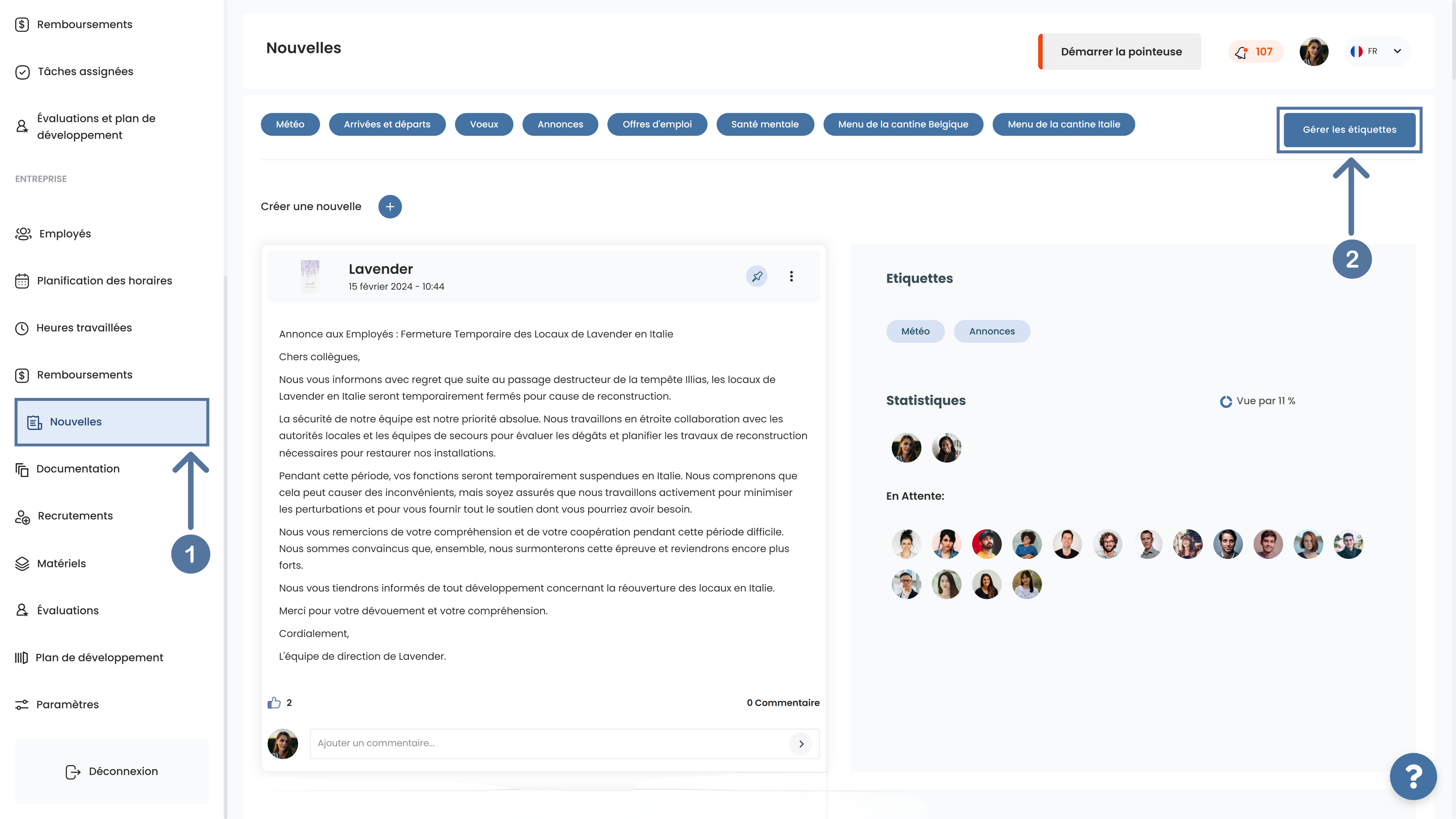Open Heures travaillées clock icon
The height and width of the screenshot is (819, 1456).
point(22,328)
